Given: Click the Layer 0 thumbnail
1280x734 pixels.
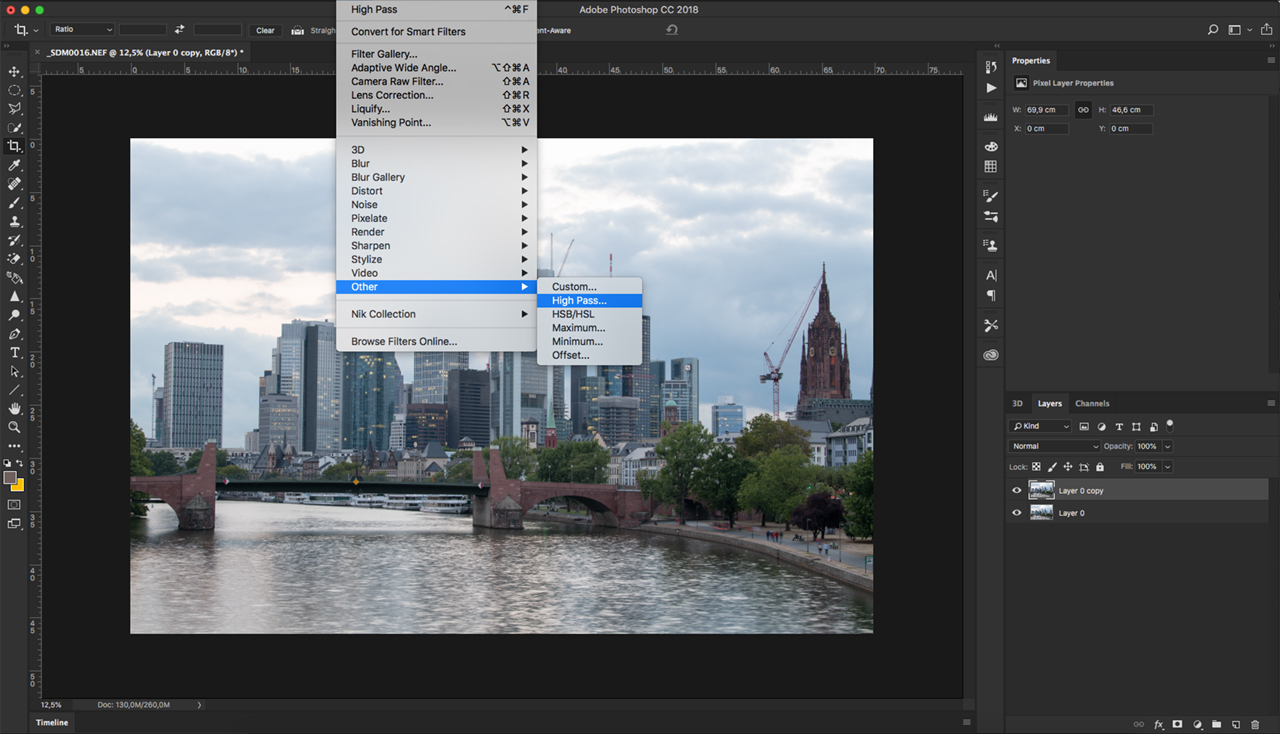Looking at the screenshot, I should (x=1041, y=513).
